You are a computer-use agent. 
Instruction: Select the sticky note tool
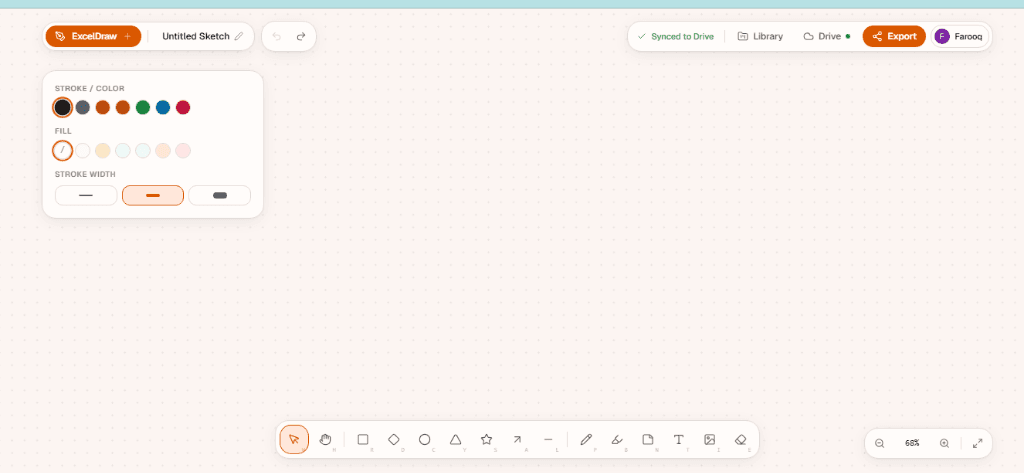(648, 440)
